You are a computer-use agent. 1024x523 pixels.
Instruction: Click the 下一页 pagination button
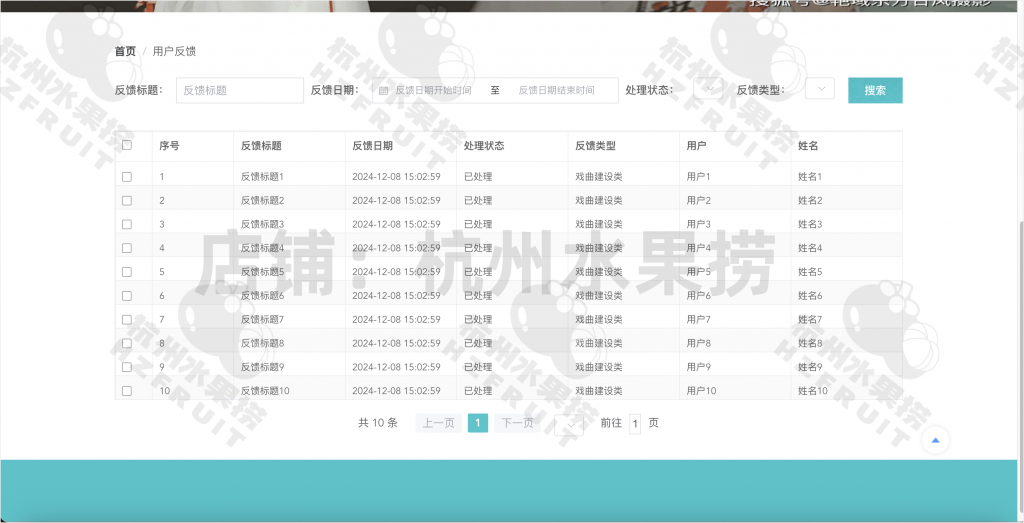(x=517, y=423)
